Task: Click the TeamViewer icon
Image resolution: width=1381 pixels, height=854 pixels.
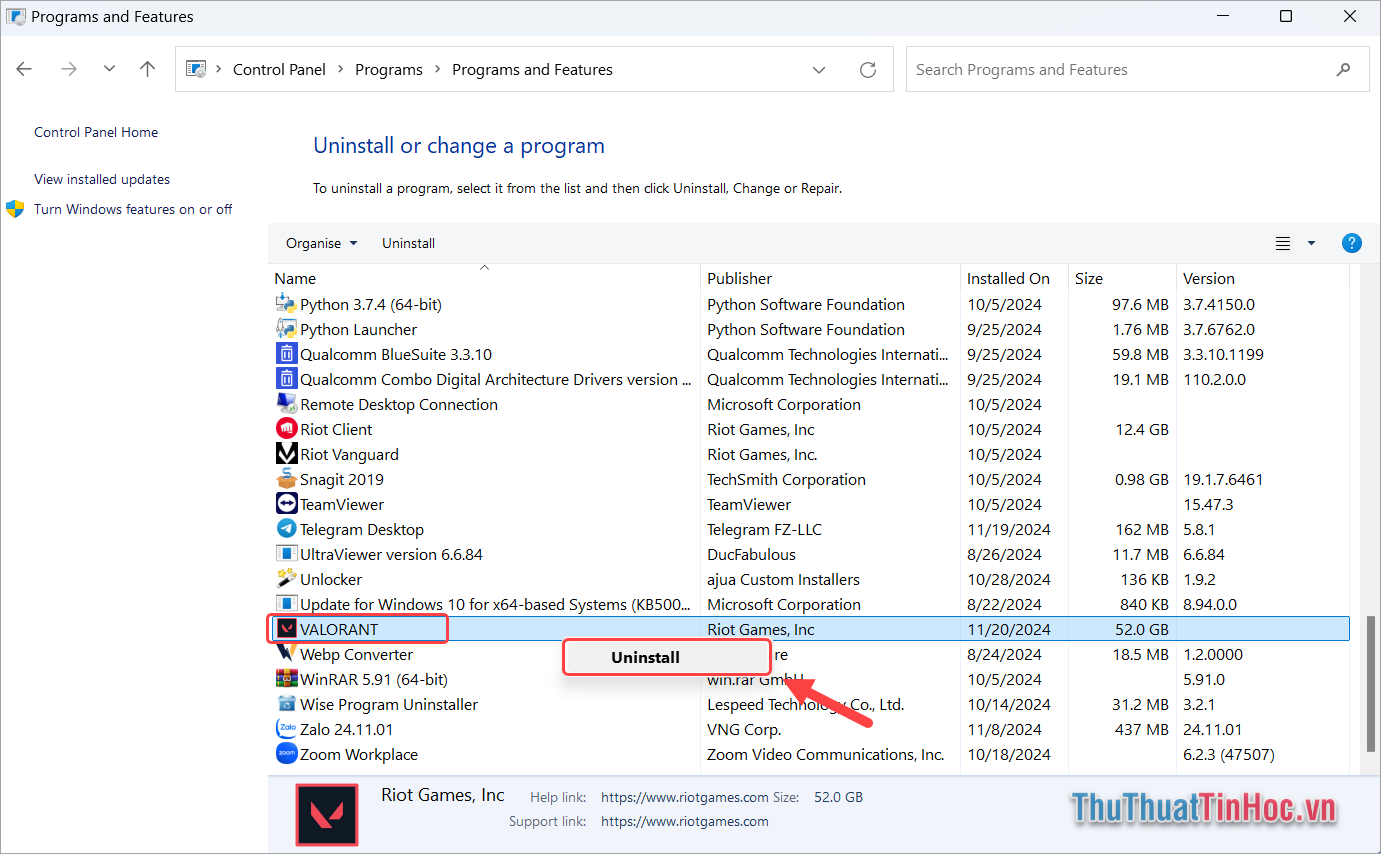Action: [285, 504]
